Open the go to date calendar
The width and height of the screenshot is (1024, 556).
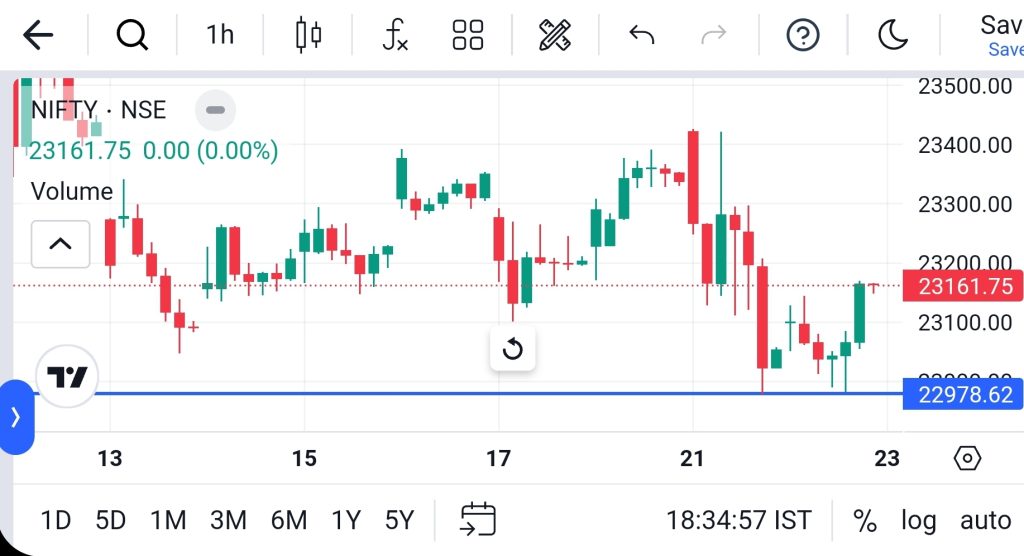coord(478,520)
